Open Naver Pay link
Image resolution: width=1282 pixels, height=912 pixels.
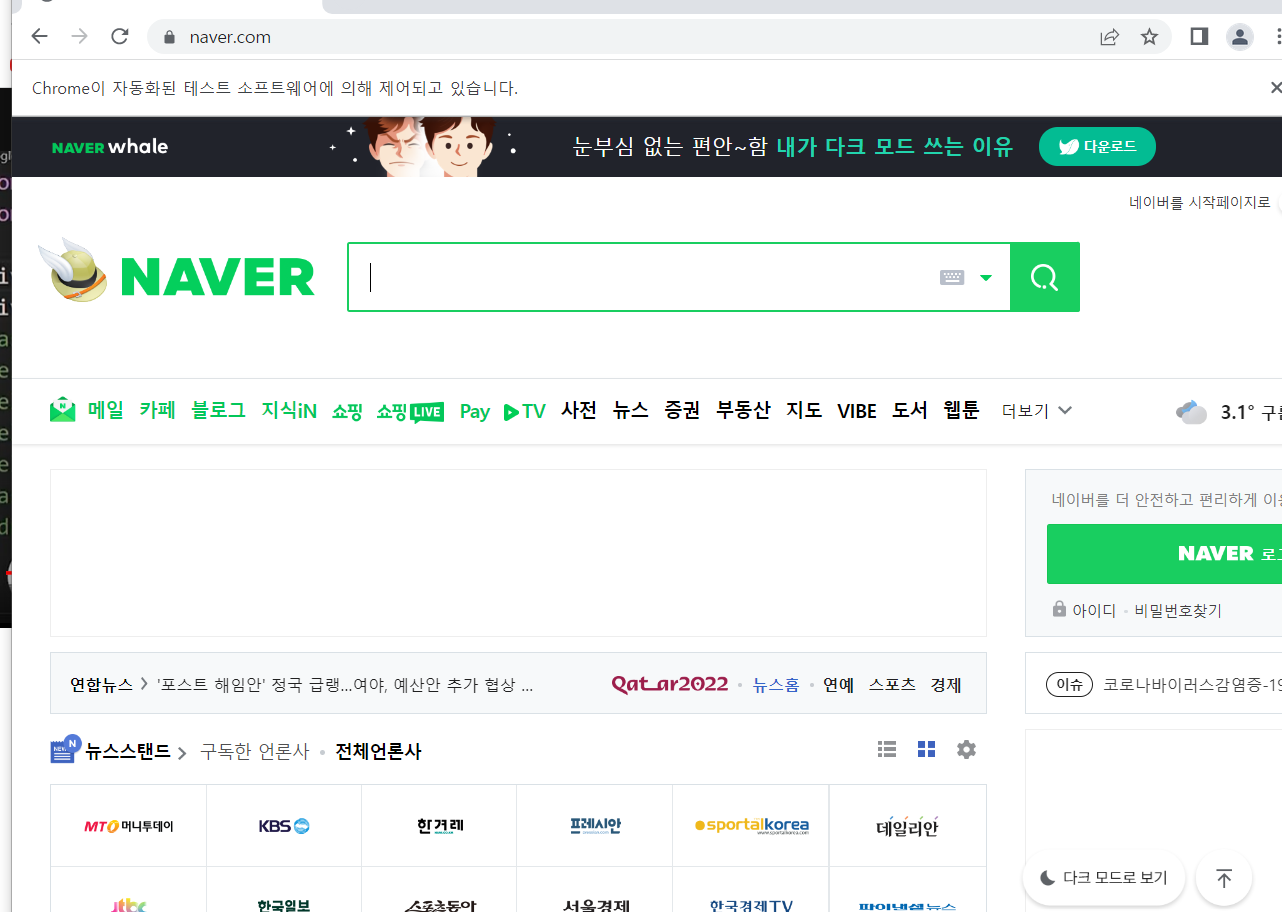[x=475, y=411]
